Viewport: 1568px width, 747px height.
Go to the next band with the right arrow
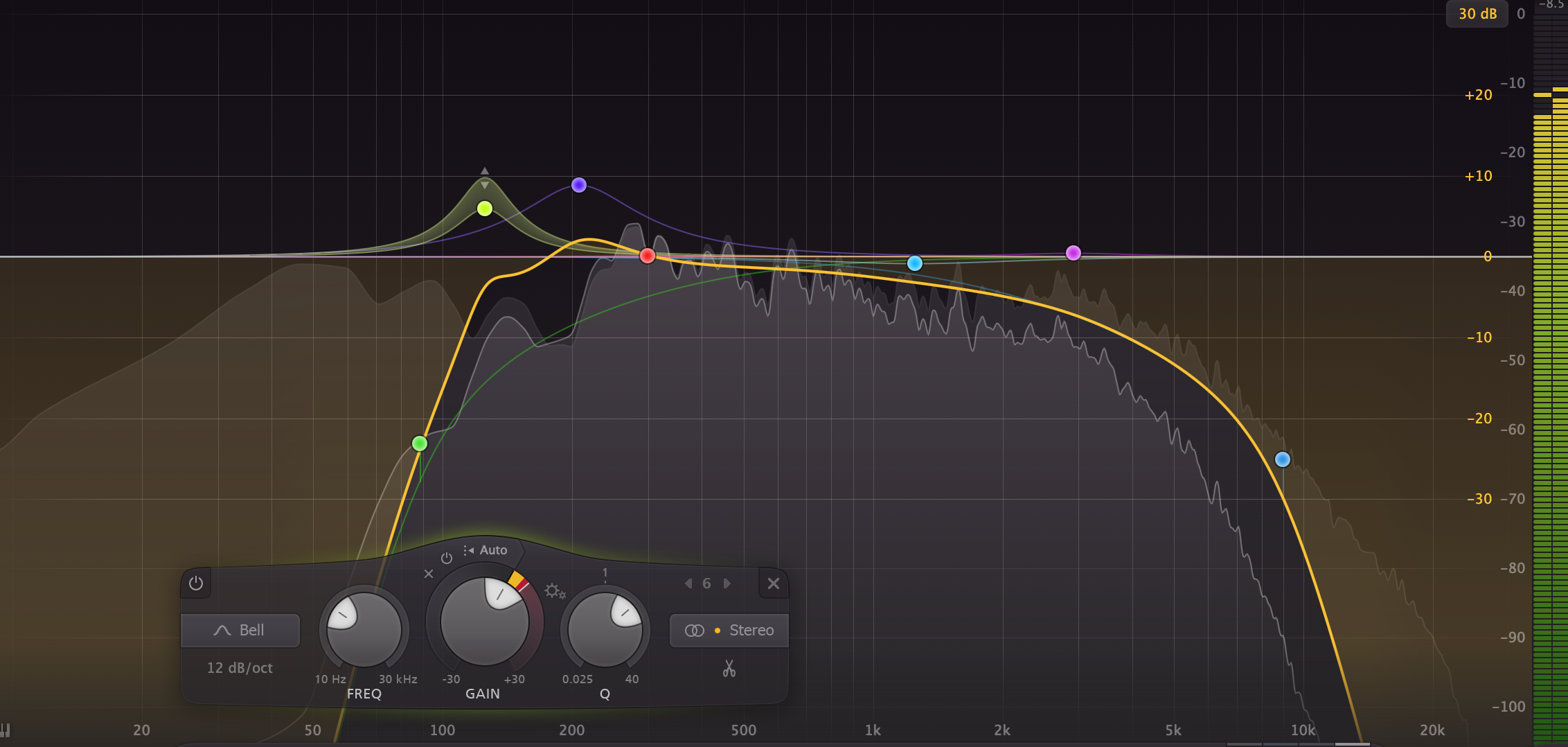tap(727, 583)
